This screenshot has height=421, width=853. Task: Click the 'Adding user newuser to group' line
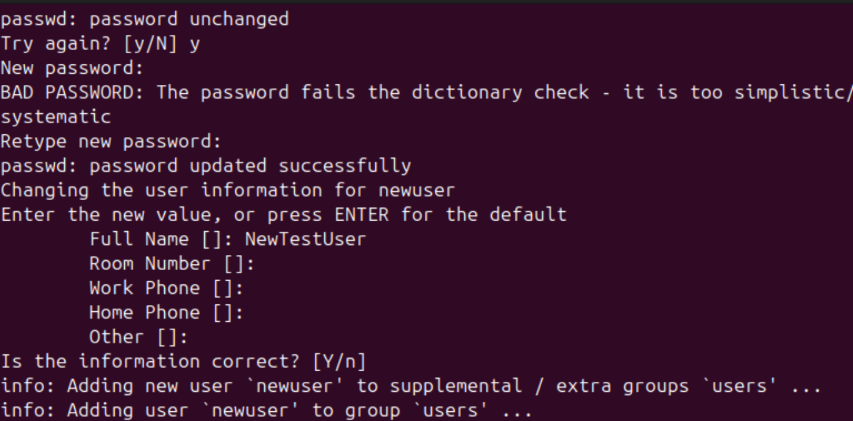pos(267,410)
